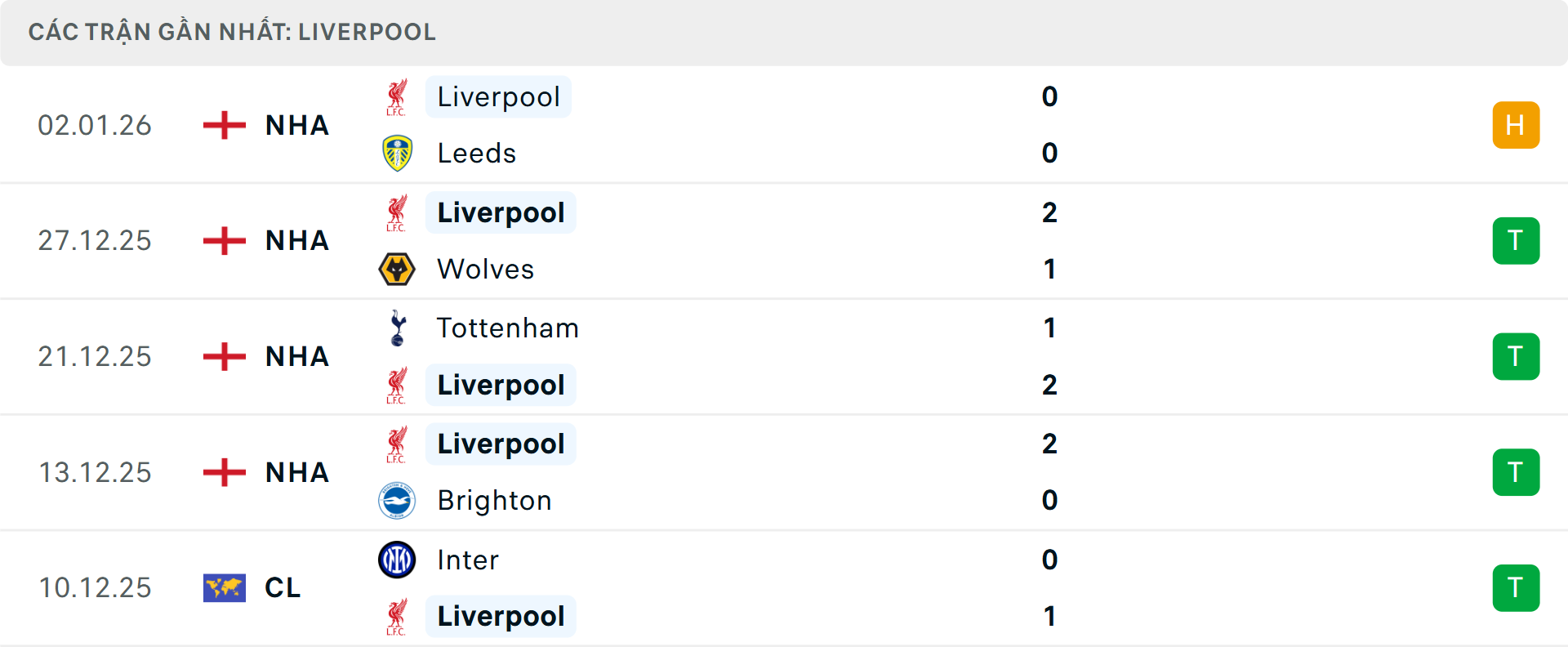Screen dimensions: 1568x647
Task: Toggle the green T badge for Wolves match
Action: (1516, 240)
